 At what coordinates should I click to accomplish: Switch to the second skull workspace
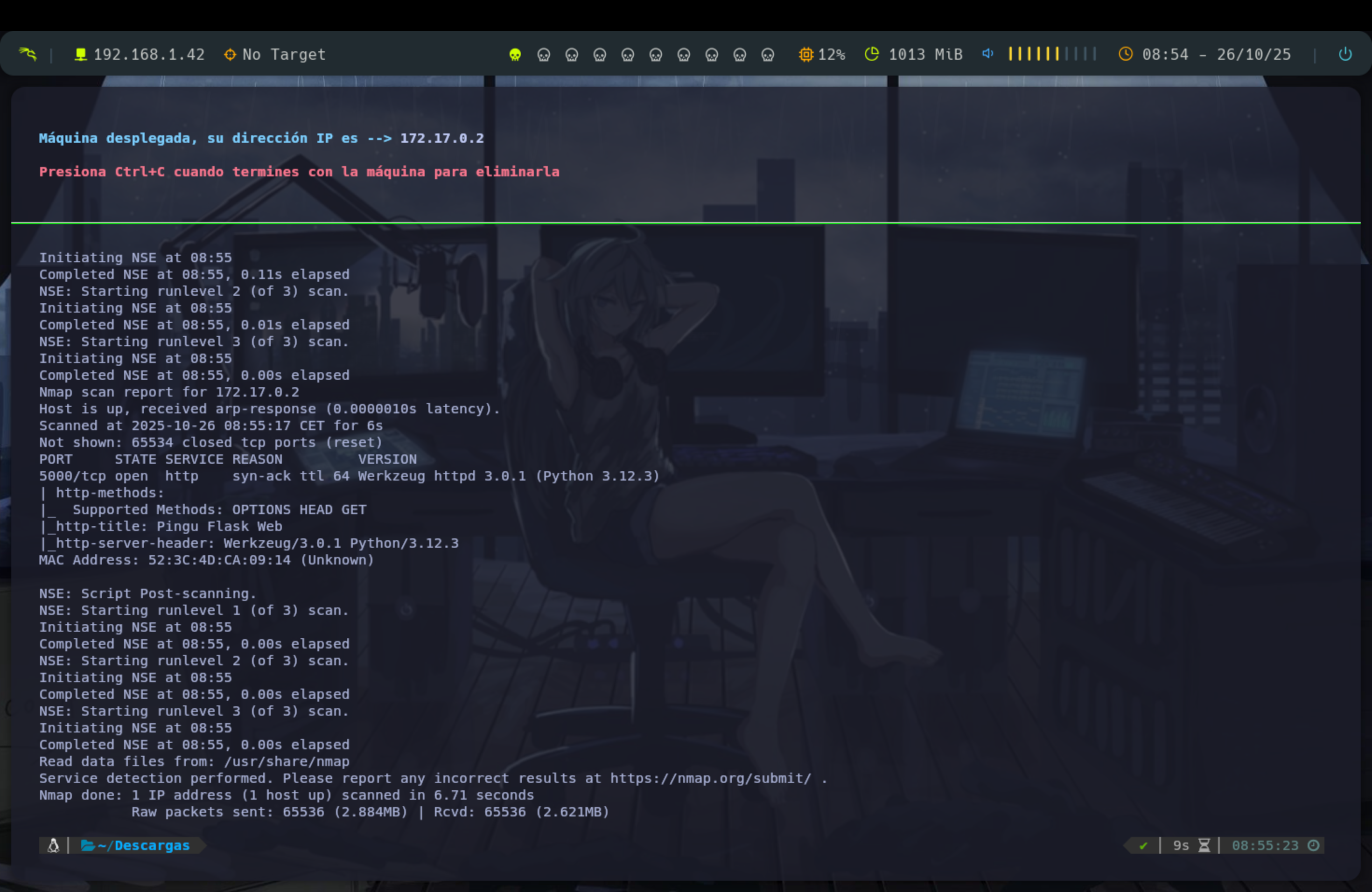pyautogui.click(x=543, y=55)
